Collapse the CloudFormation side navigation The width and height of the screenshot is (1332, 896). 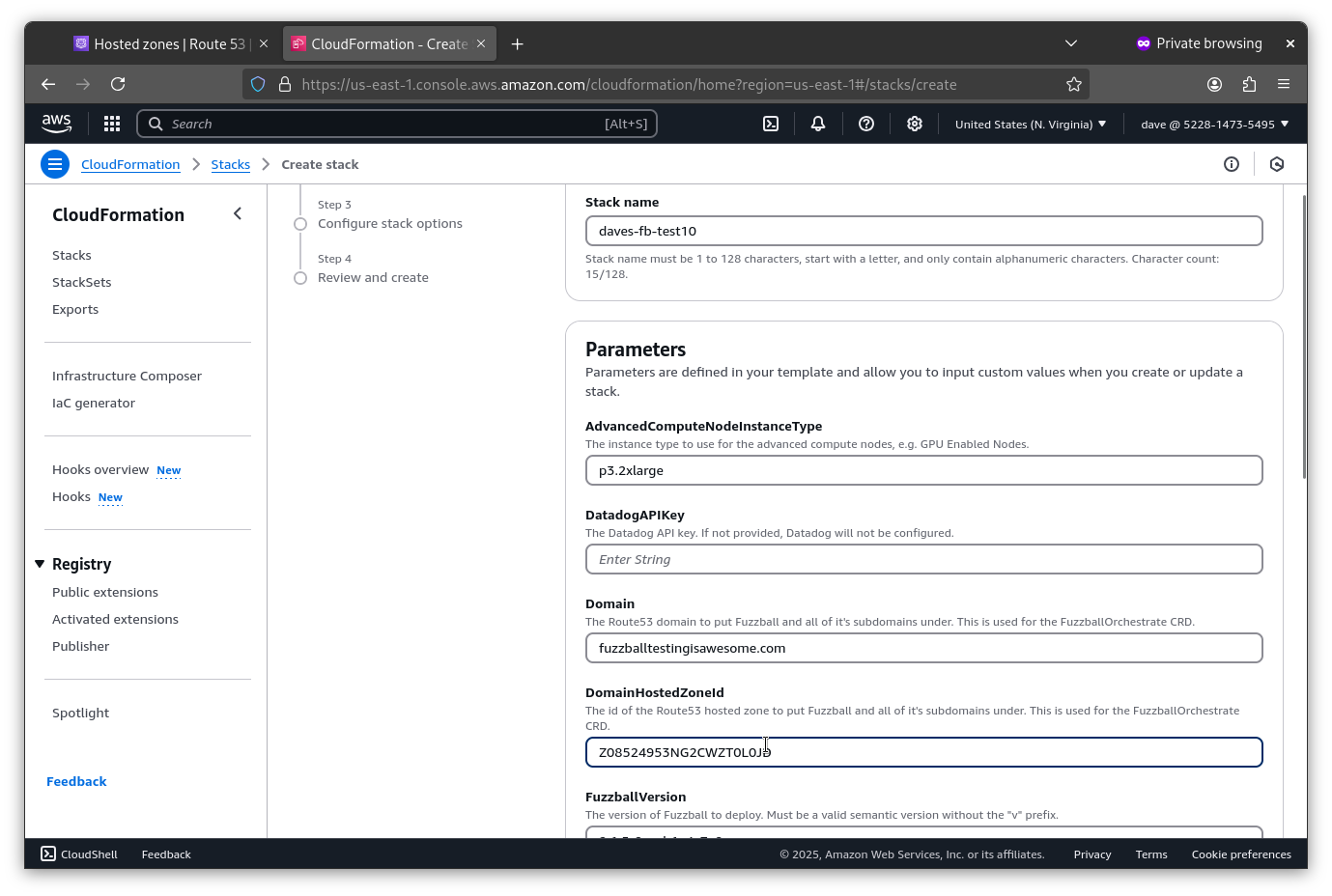pos(238,213)
